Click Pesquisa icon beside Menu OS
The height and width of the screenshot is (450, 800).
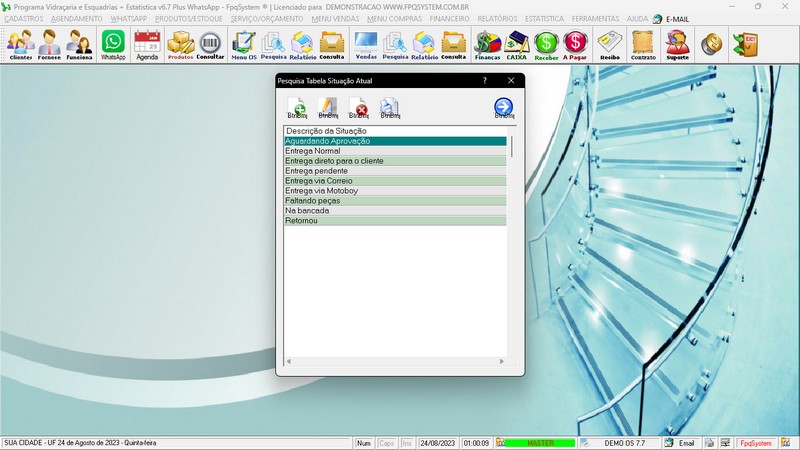273,45
